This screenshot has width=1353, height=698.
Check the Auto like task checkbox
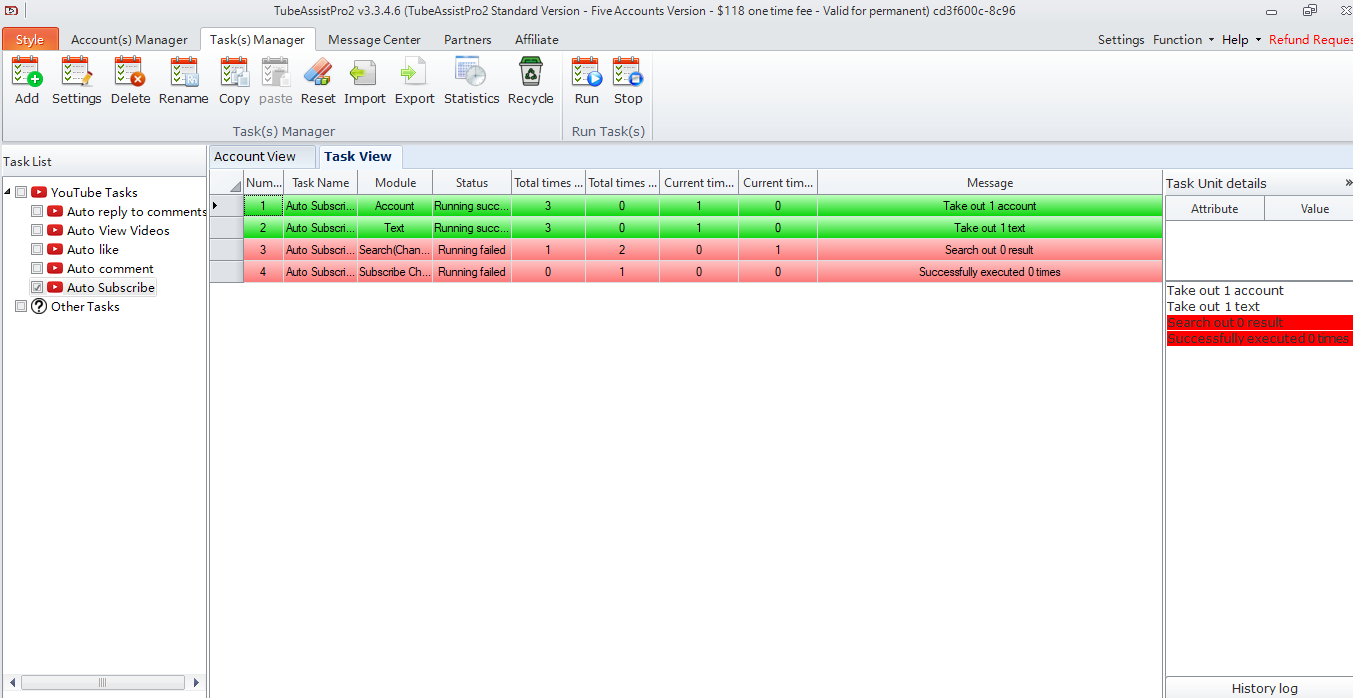pyautogui.click(x=37, y=250)
